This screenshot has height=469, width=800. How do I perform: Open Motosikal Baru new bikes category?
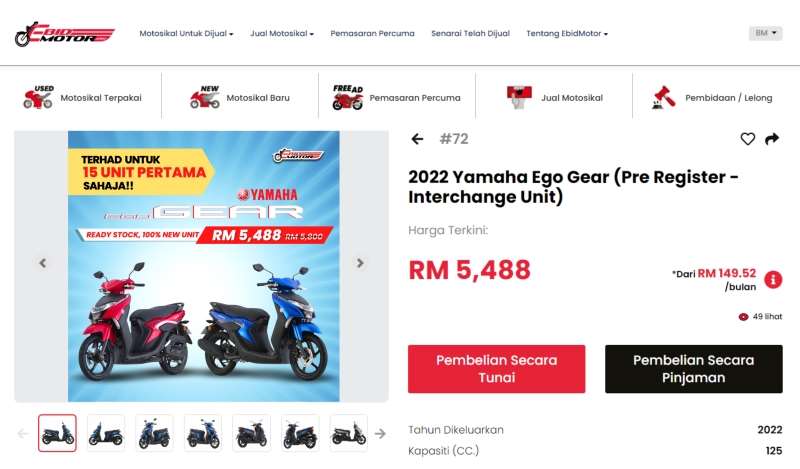240,97
